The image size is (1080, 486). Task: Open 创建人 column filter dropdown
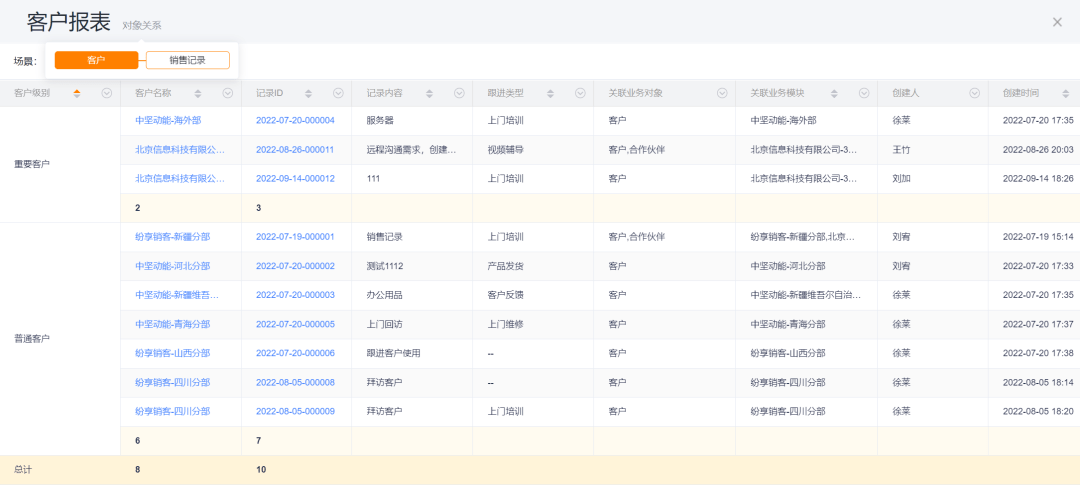[975, 94]
